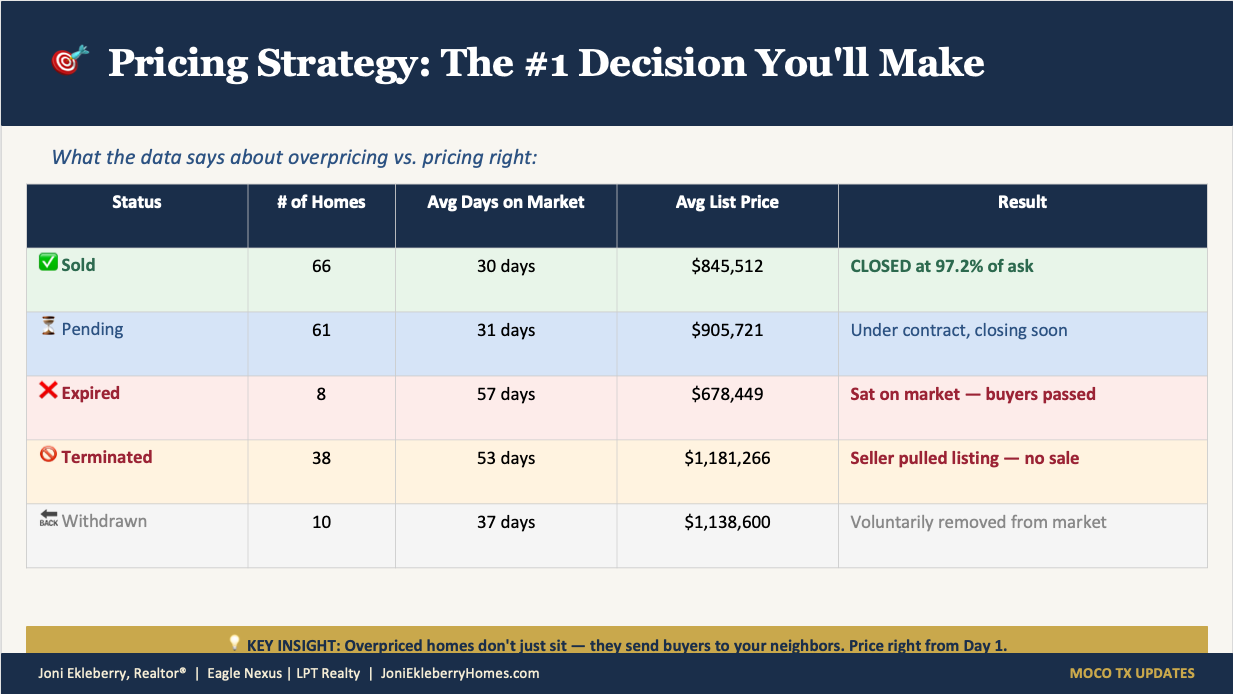This screenshot has height=694, width=1233.
Task: Select the Pending row's 31 days cell
Action: (506, 330)
